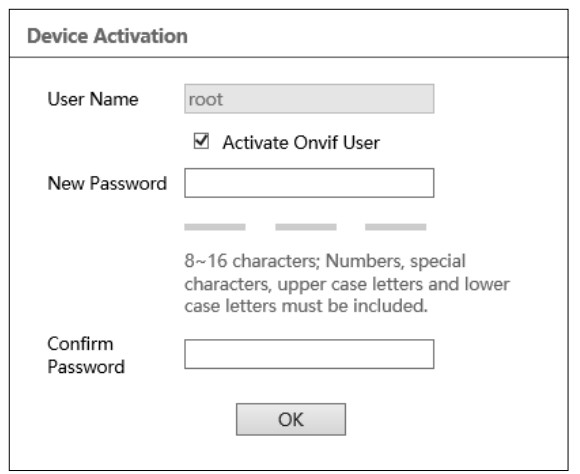Screen dimensions: 580x474
Task: Click the disabled User Name field
Action: point(309,99)
